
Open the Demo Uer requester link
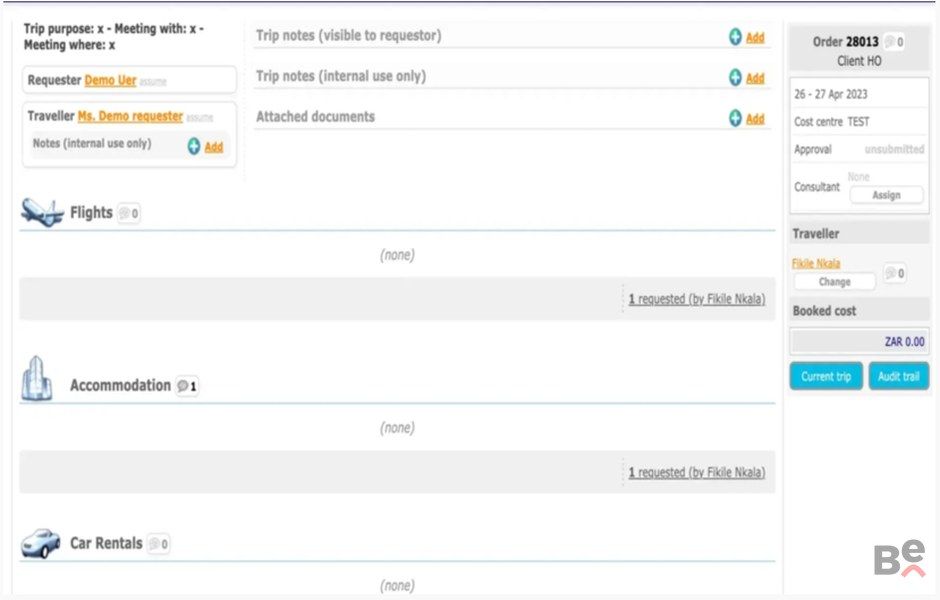coord(110,80)
